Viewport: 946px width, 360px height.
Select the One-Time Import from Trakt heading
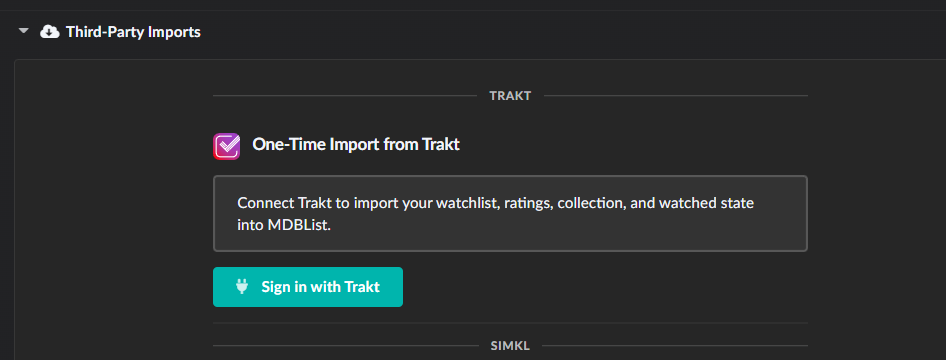point(356,145)
